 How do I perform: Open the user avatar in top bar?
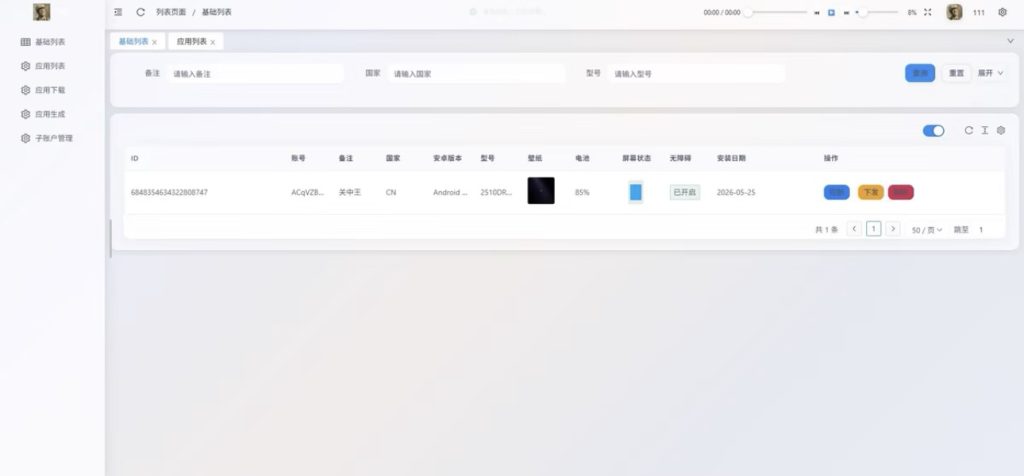point(954,12)
